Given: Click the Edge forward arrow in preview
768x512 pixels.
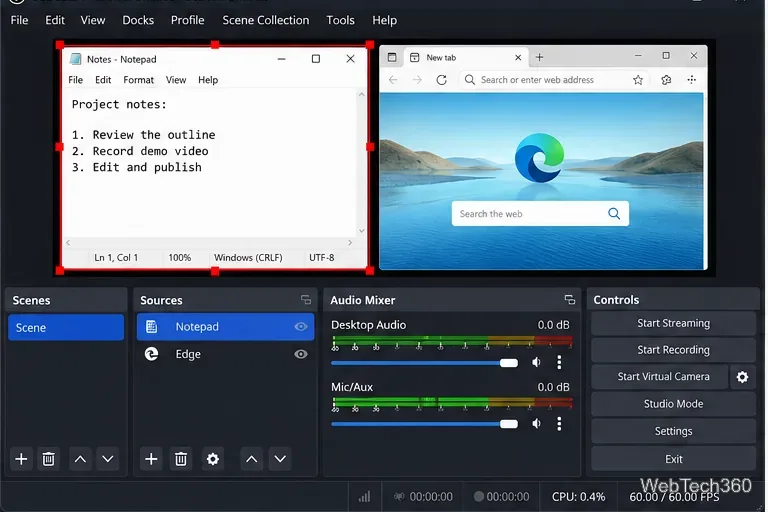Looking at the screenshot, I should 417,80.
